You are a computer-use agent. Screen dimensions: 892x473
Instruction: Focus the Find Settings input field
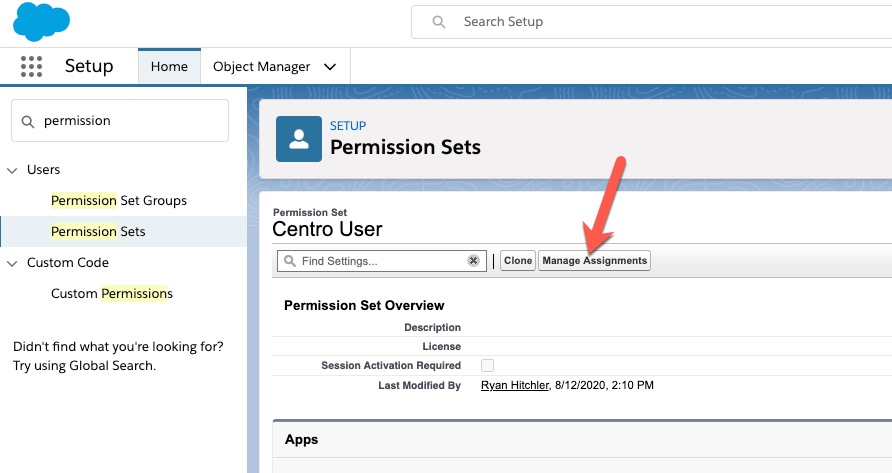(382, 261)
